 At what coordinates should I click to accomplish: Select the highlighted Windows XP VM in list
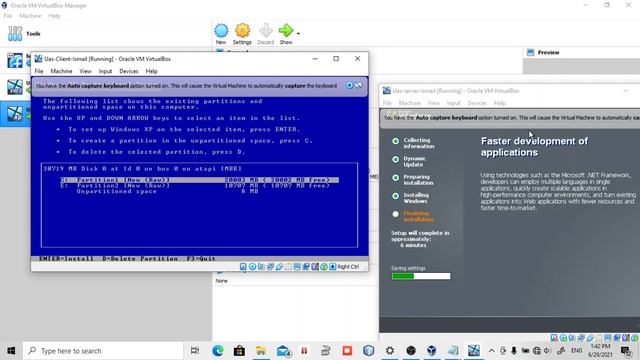(15, 113)
